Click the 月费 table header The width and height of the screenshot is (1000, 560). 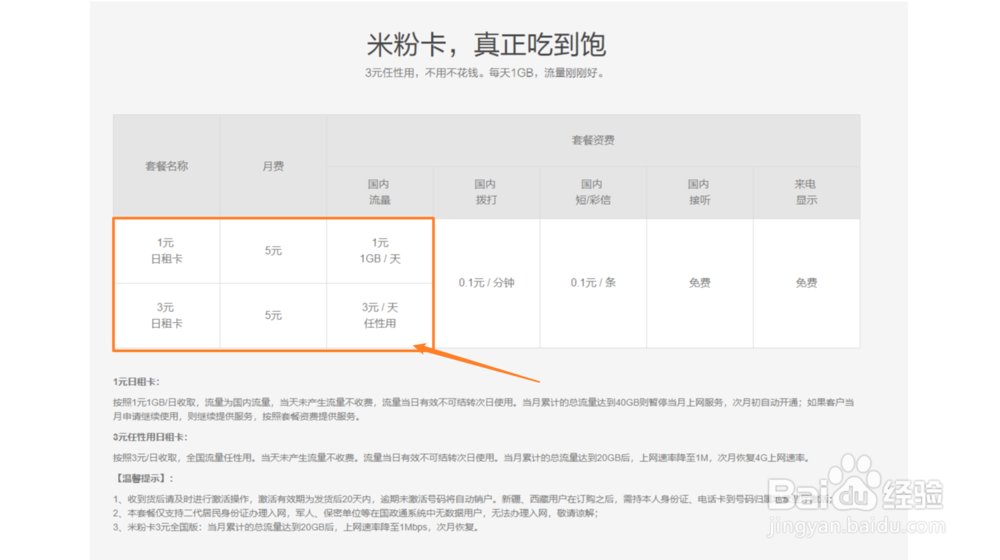coord(273,166)
